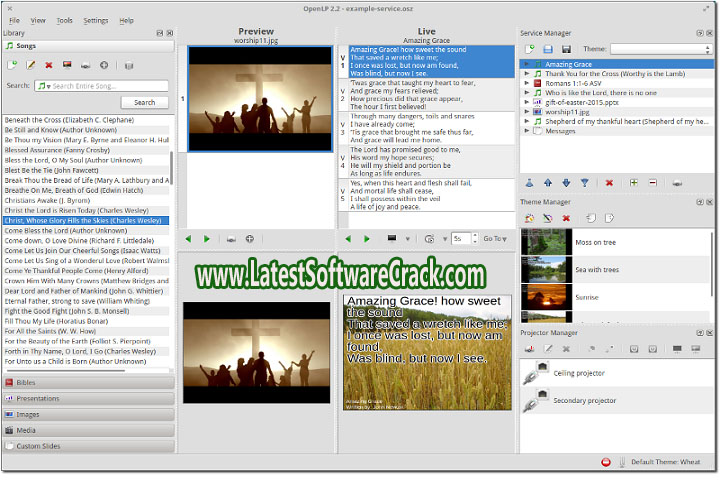The width and height of the screenshot is (720, 480).
Task: Save the current service
Action: 566,49
